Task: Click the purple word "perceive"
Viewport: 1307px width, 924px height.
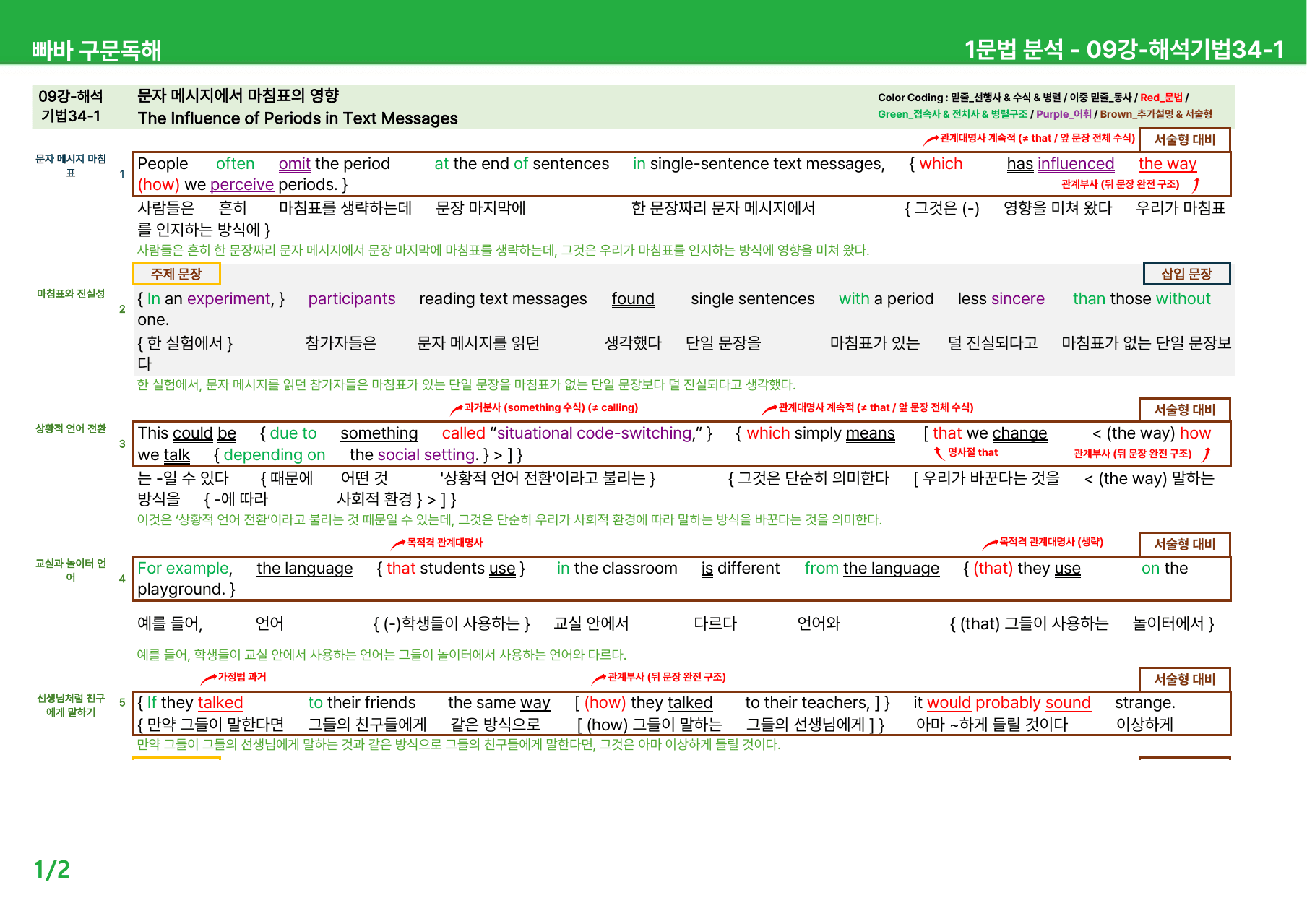Action: pyautogui.click(x=242, y=185)
